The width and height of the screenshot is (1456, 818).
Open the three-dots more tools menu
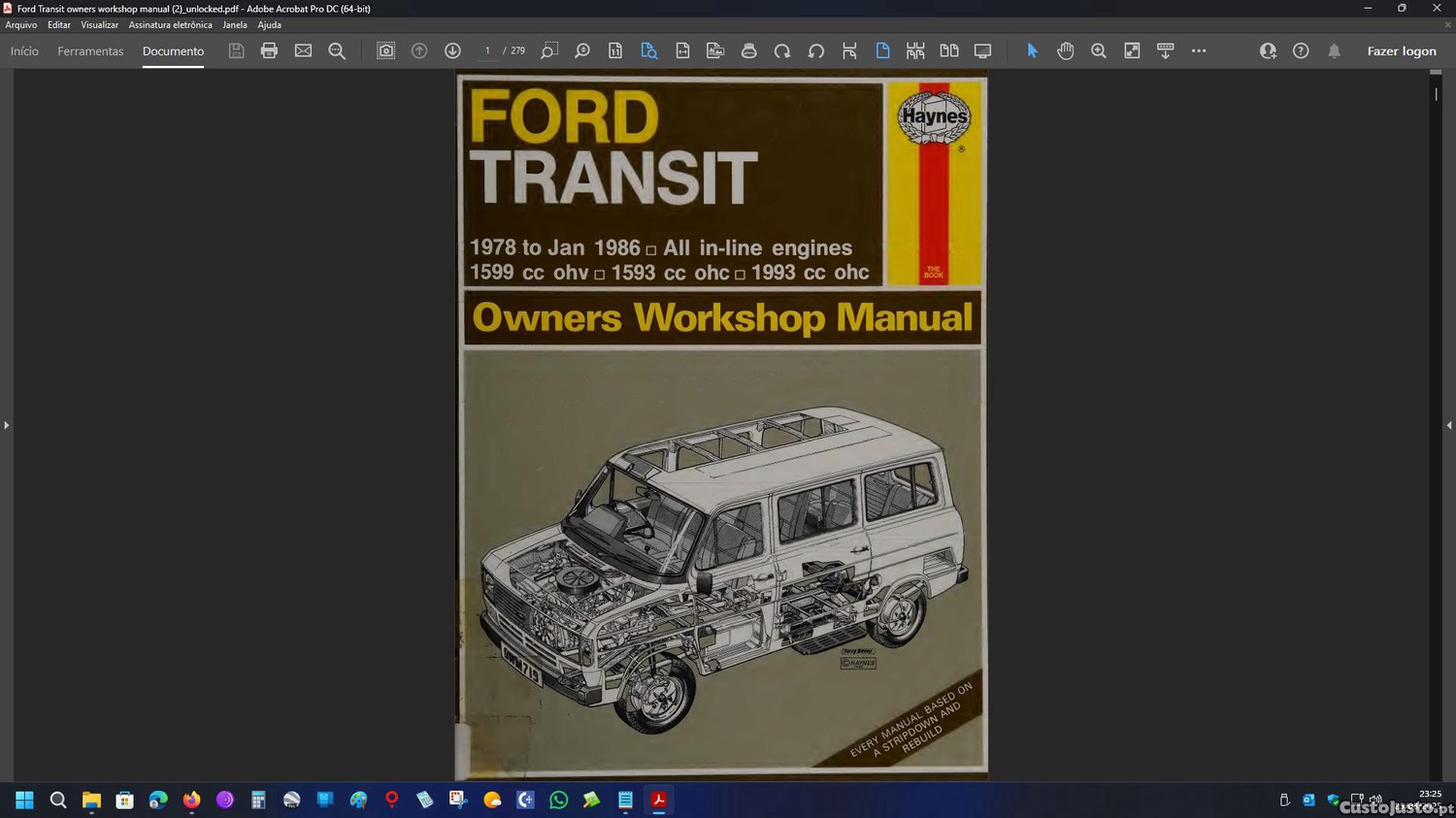pyautogui.click(x=1199, y=50)
